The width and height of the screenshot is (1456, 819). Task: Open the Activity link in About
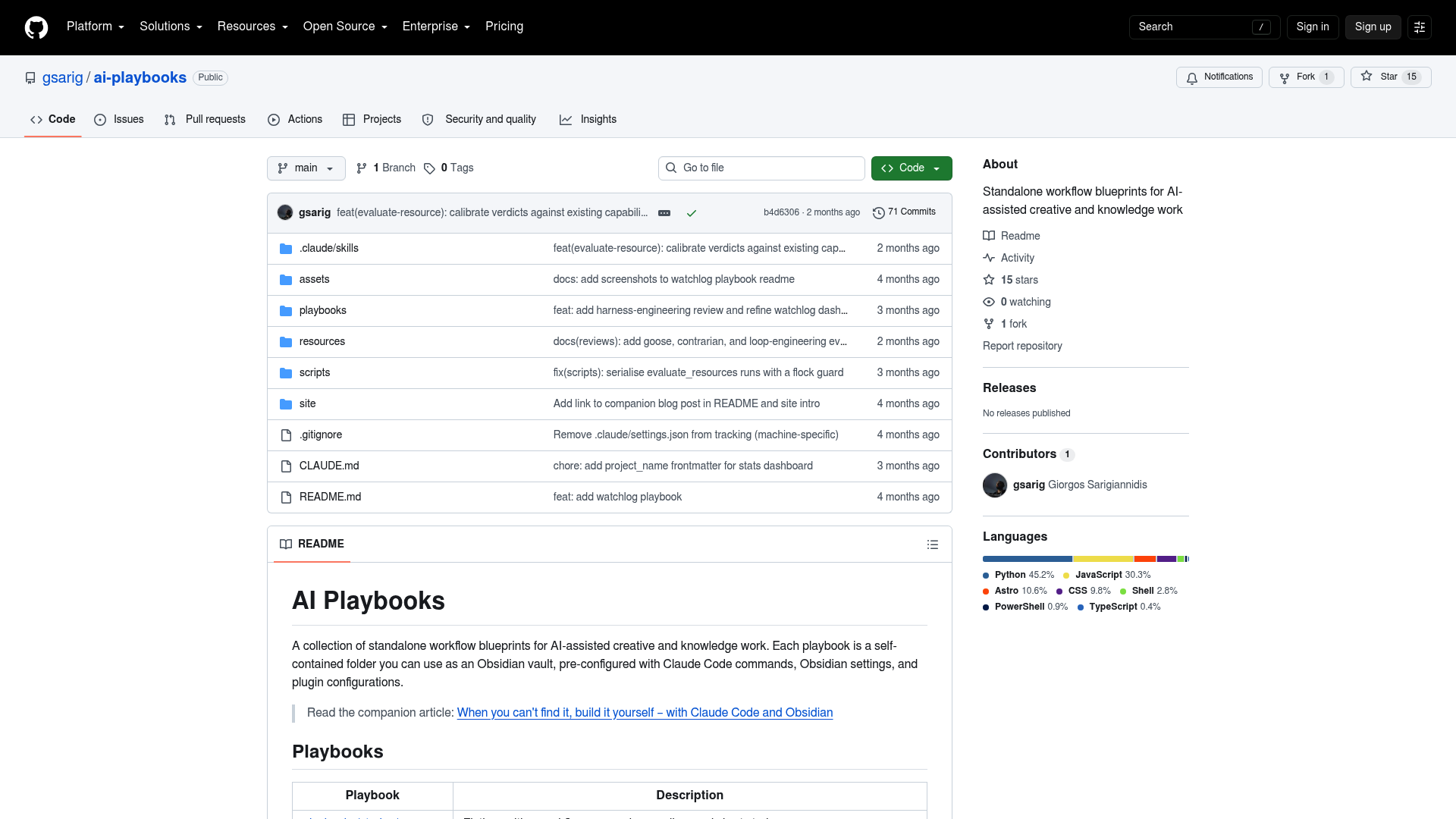[x=1009, y=259]
